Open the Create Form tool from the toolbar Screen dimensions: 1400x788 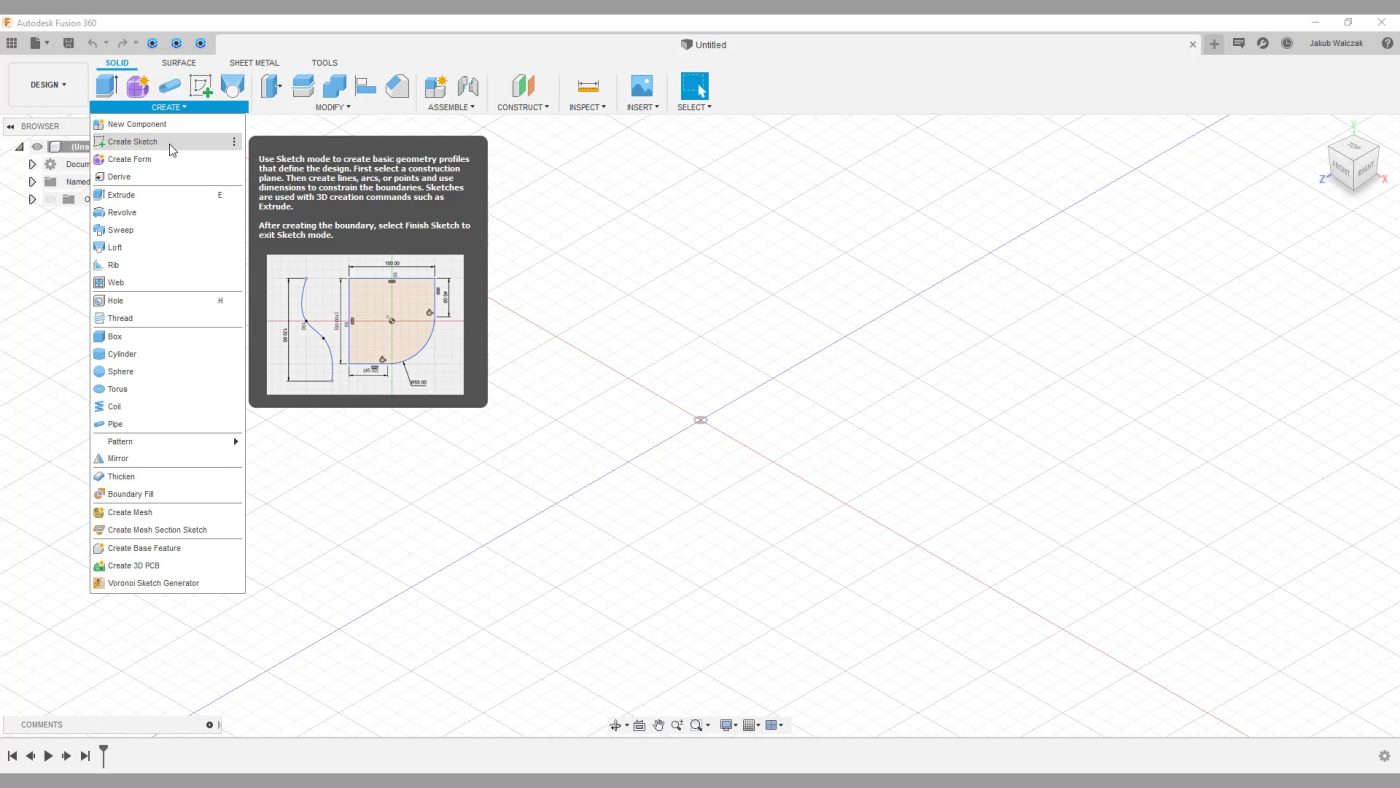point(137,85)
